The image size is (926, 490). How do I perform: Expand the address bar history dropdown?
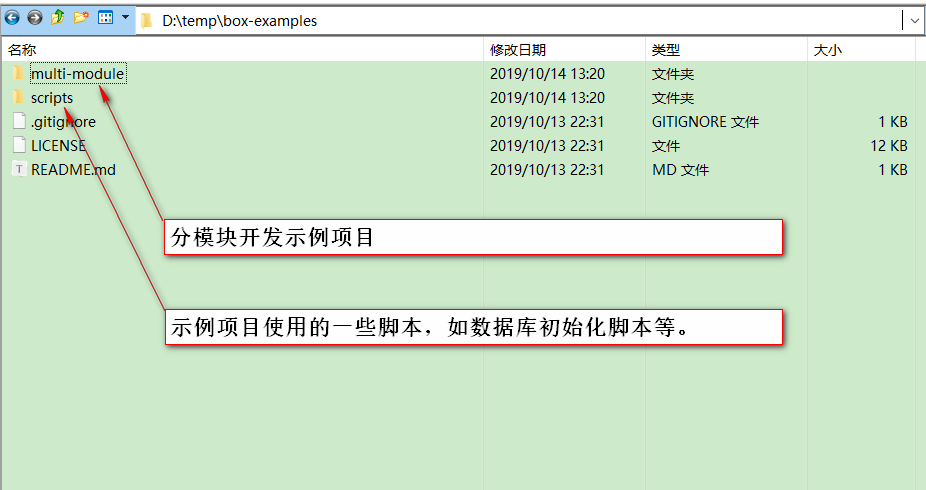pos(914,21)
